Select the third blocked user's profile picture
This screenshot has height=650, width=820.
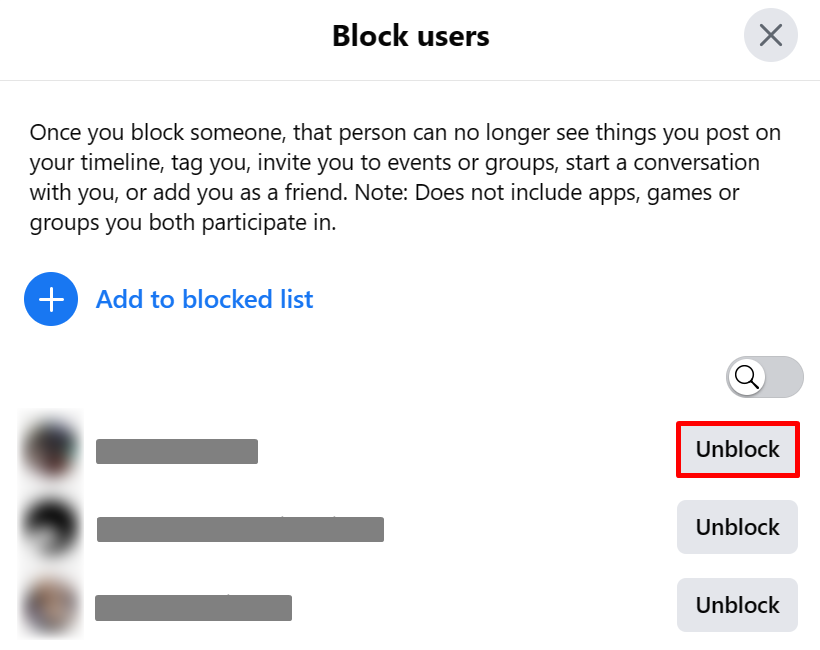click(50, 605)
